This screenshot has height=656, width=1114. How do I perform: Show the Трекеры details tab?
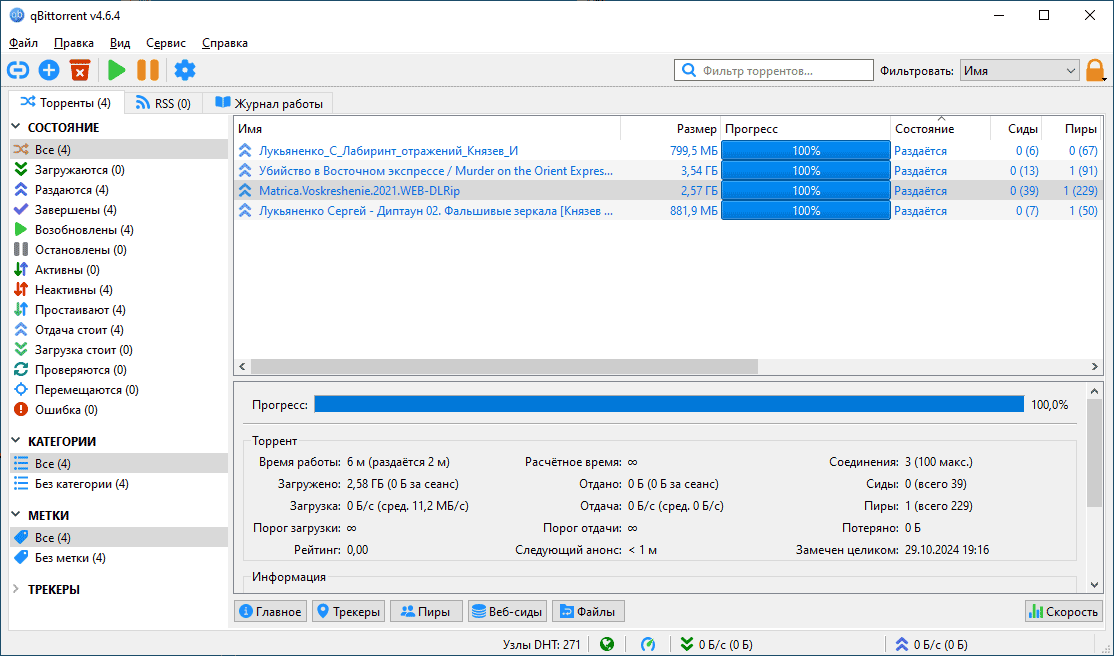point(348,611)
